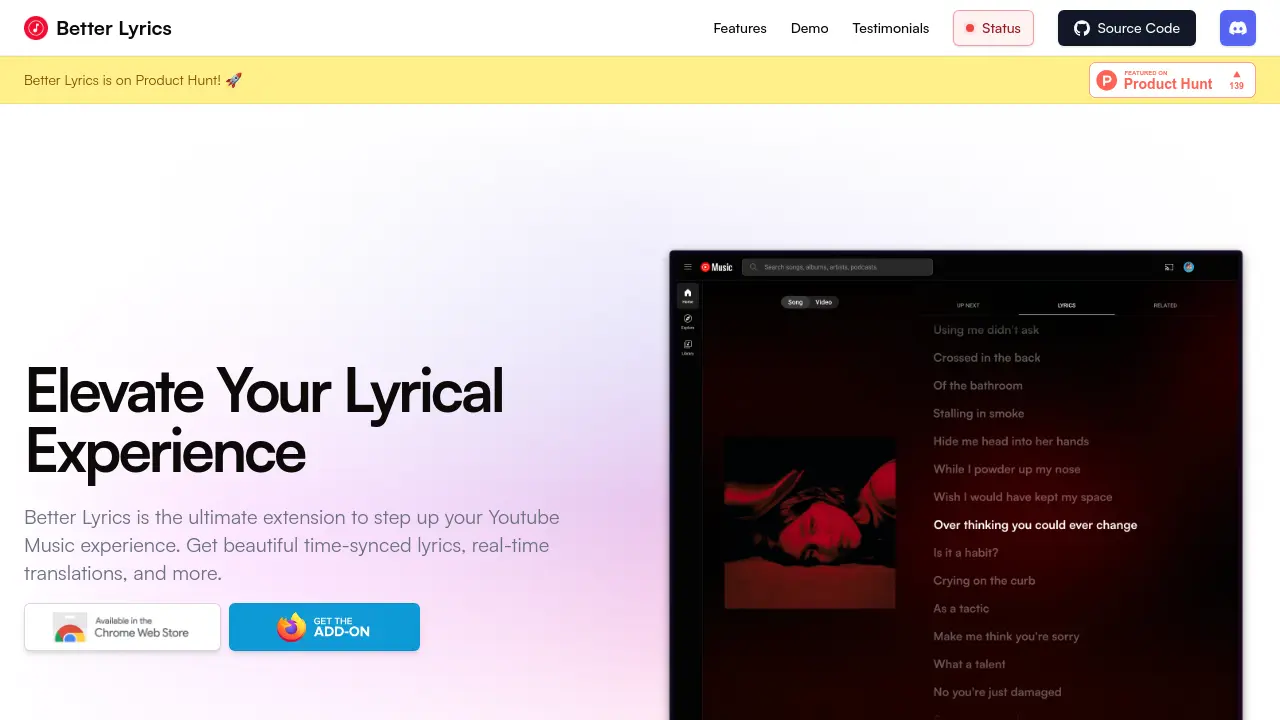Click the cast icon in demo header
The image size is (1280, 720).
(x=1169, y=267)
